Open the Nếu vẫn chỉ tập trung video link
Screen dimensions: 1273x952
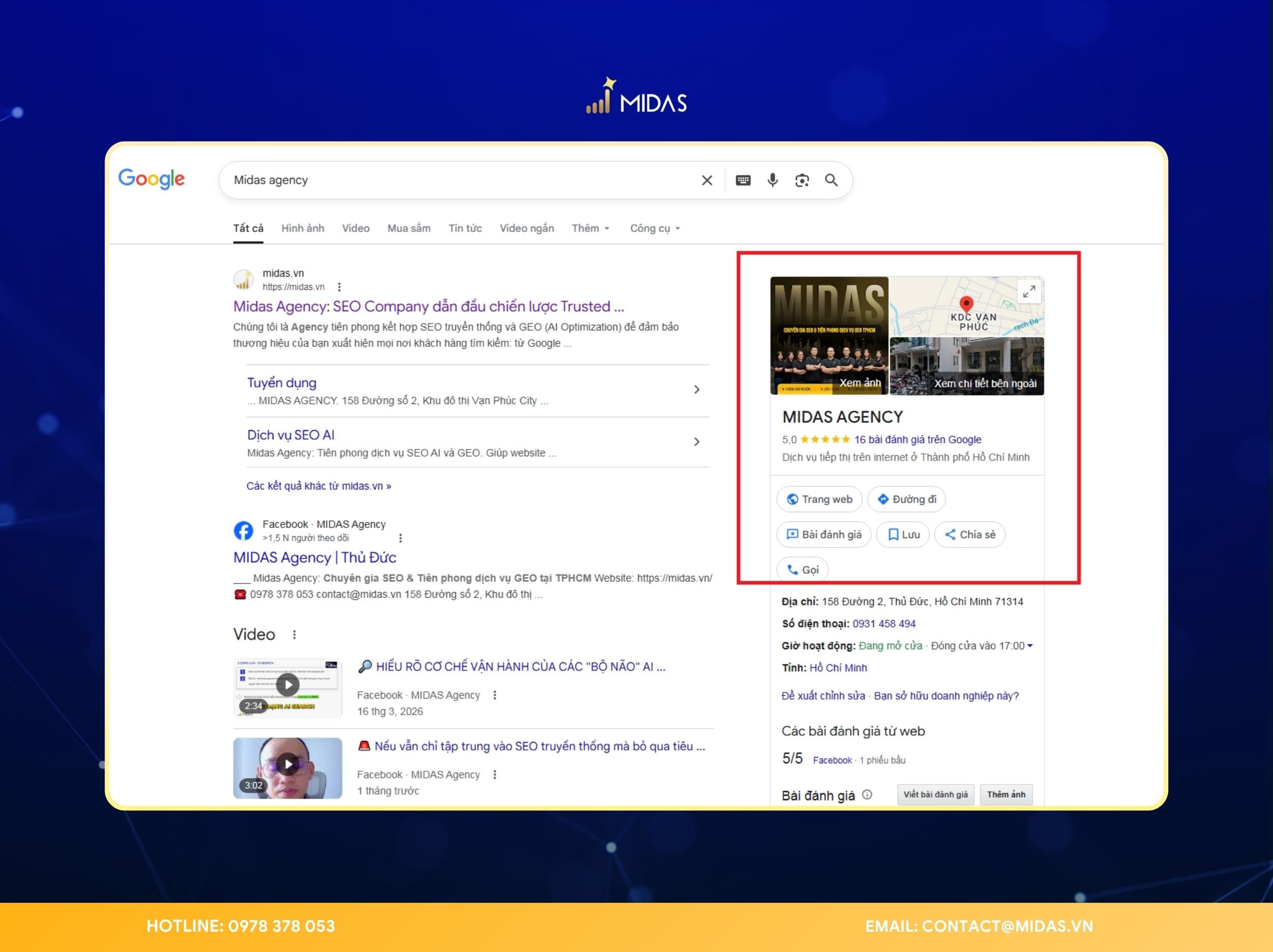point(531,746)
